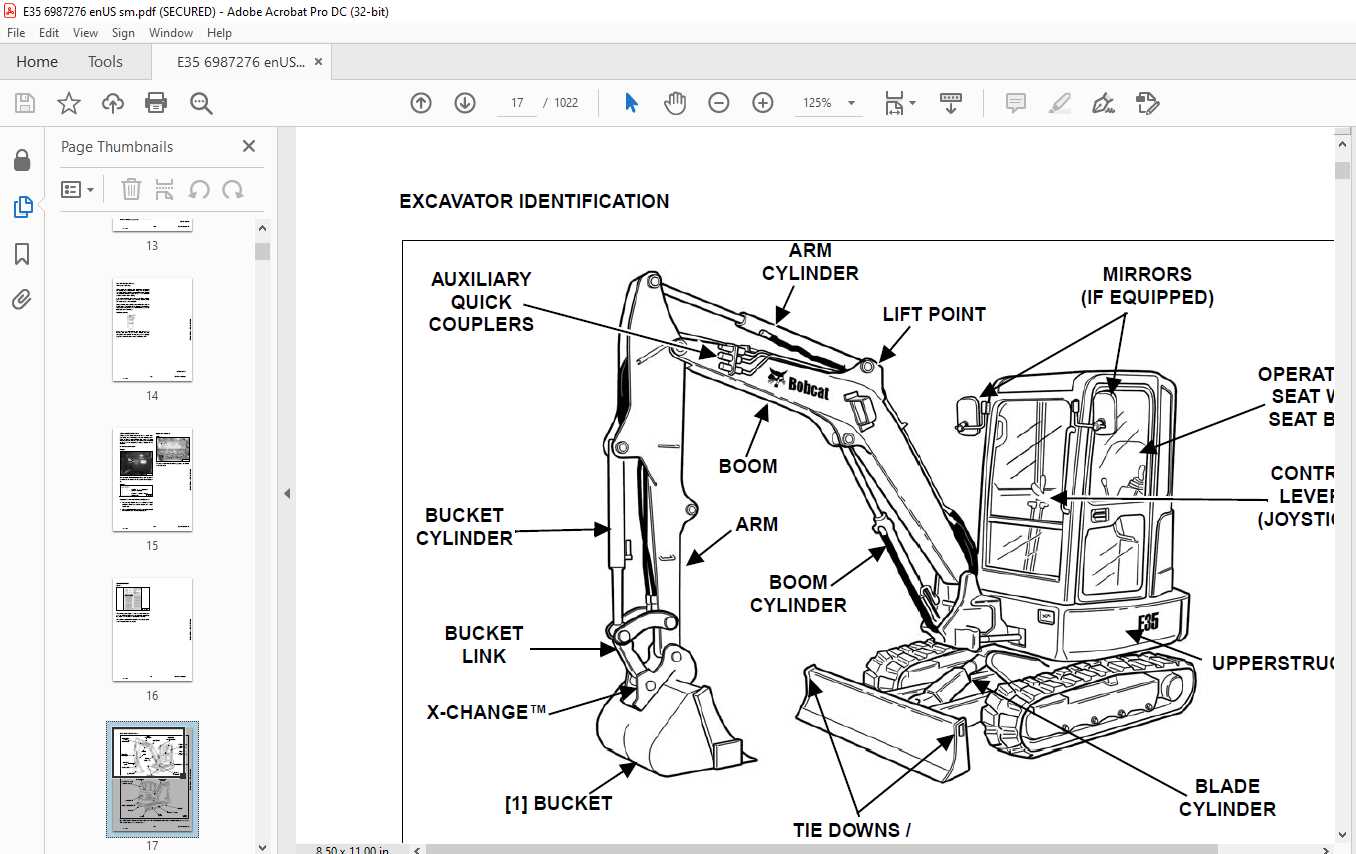1356x854 pixels.
Task: Switch to the Tools tab
Action: click(x=105, y=62)
